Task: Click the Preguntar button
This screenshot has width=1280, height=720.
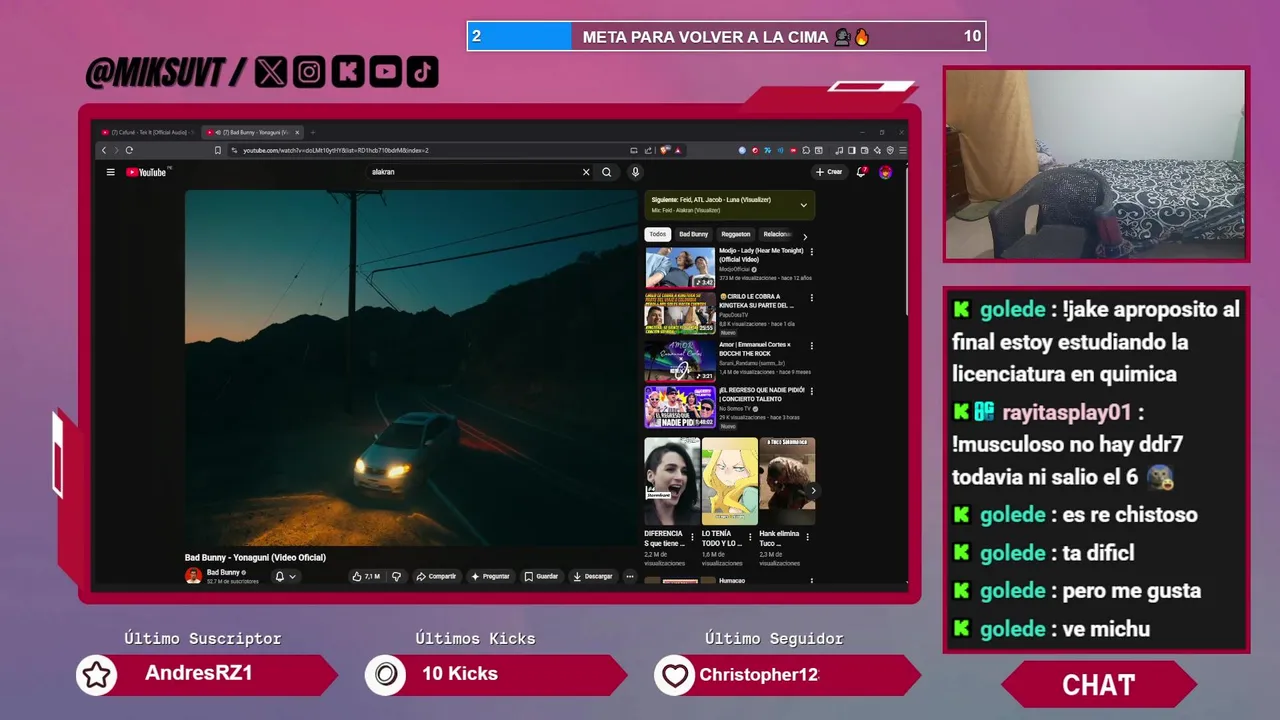Action: point(490,576)
